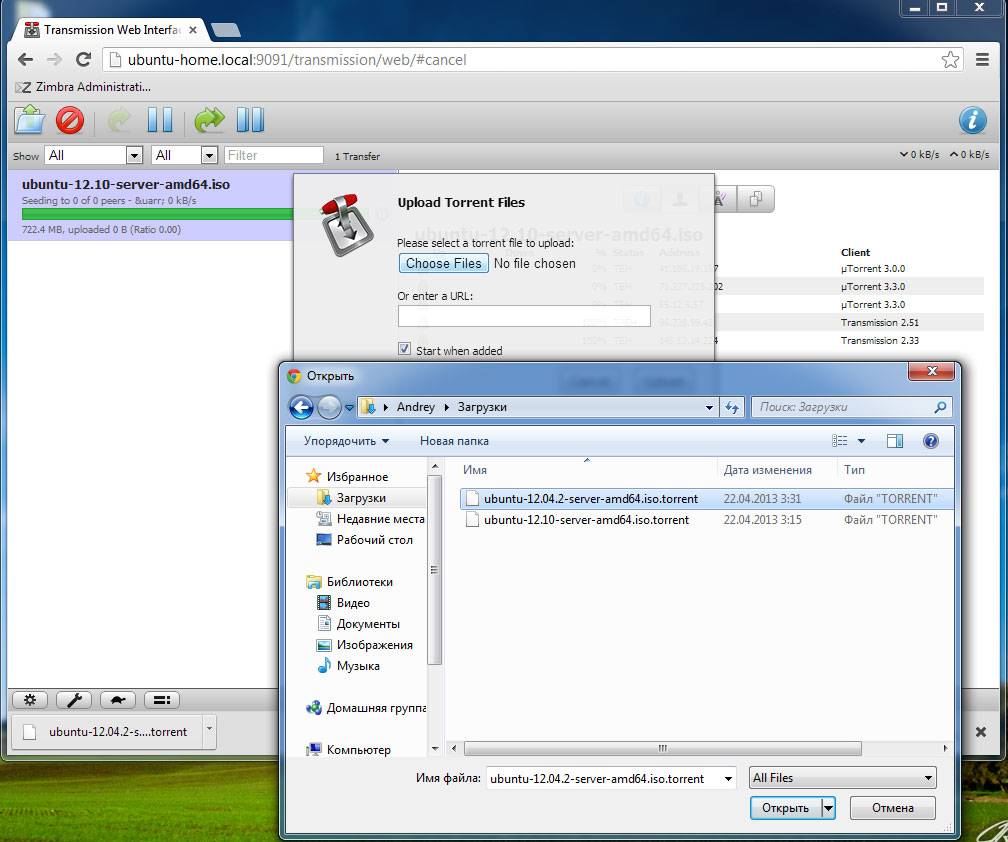1008x842 pixels.
Task: Open the view options dropdown arrow
Action: [x=861, y=441]
